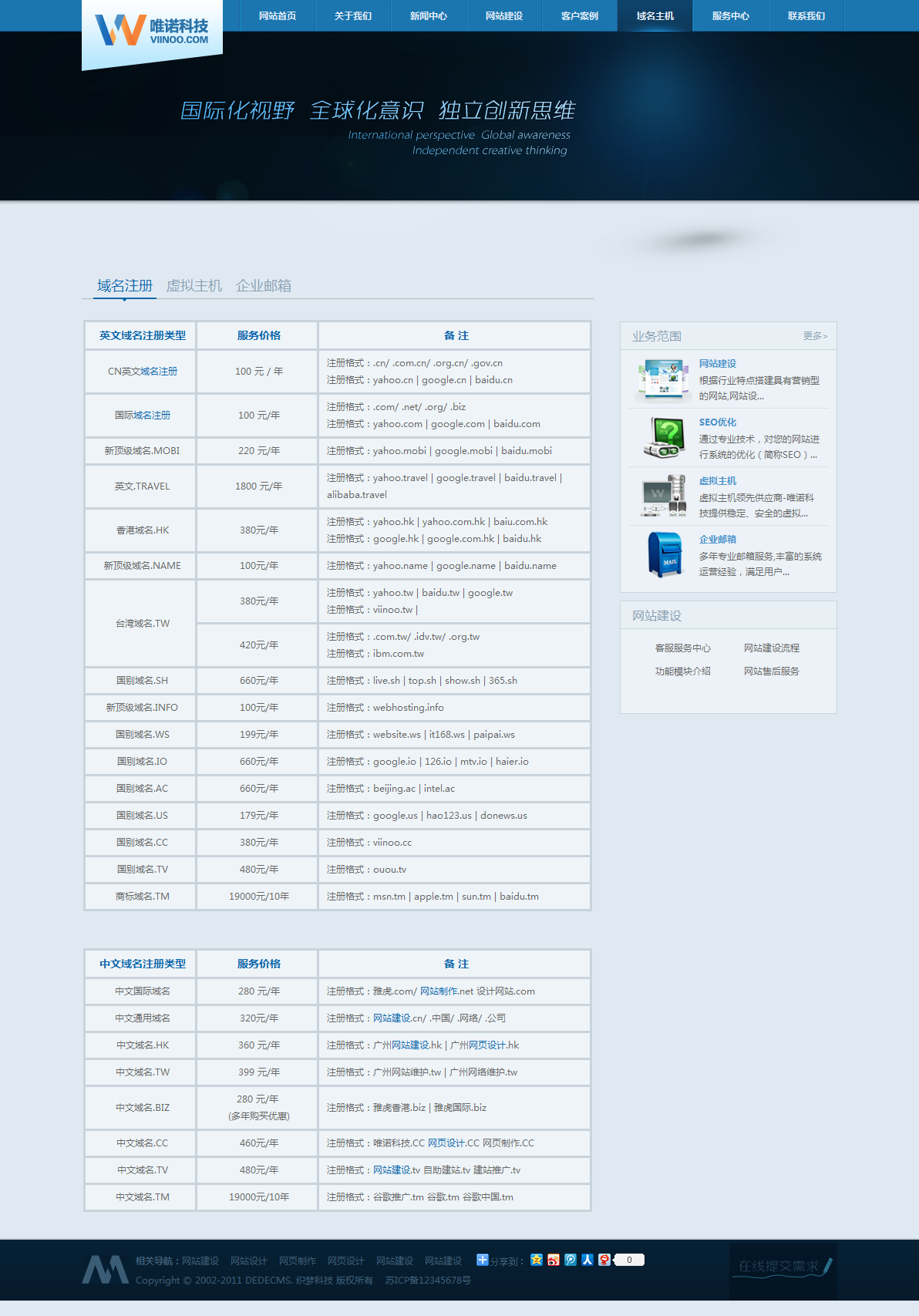Expand 更多 in the 业务范围 panel
Screen dimensions: 919x1316
click(x=815, y=336)
